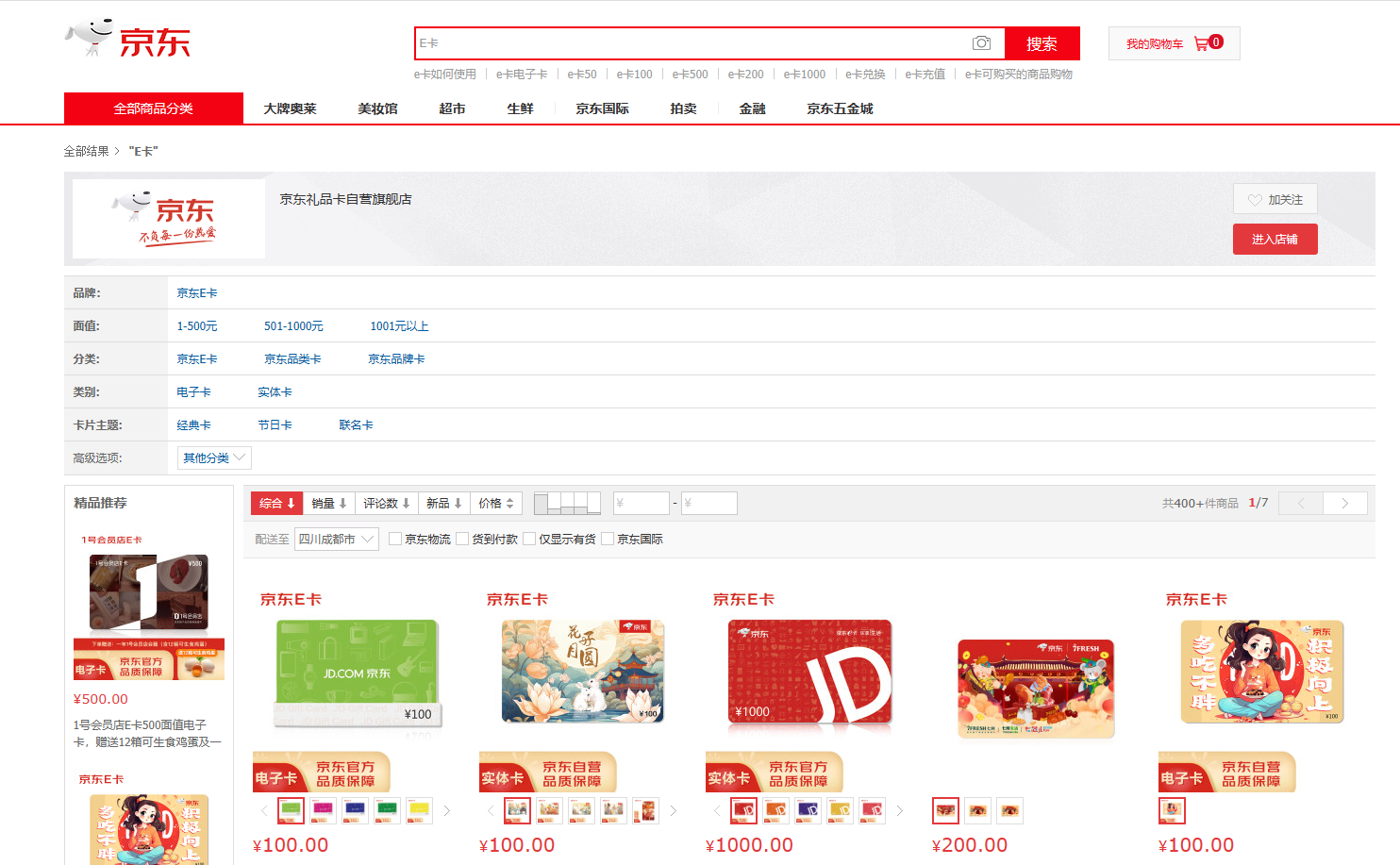Image resolution: width=1400 pixels, height=865 pixels.
Task: Enable the 货到付款 checkbox
Action: [462, 539]
